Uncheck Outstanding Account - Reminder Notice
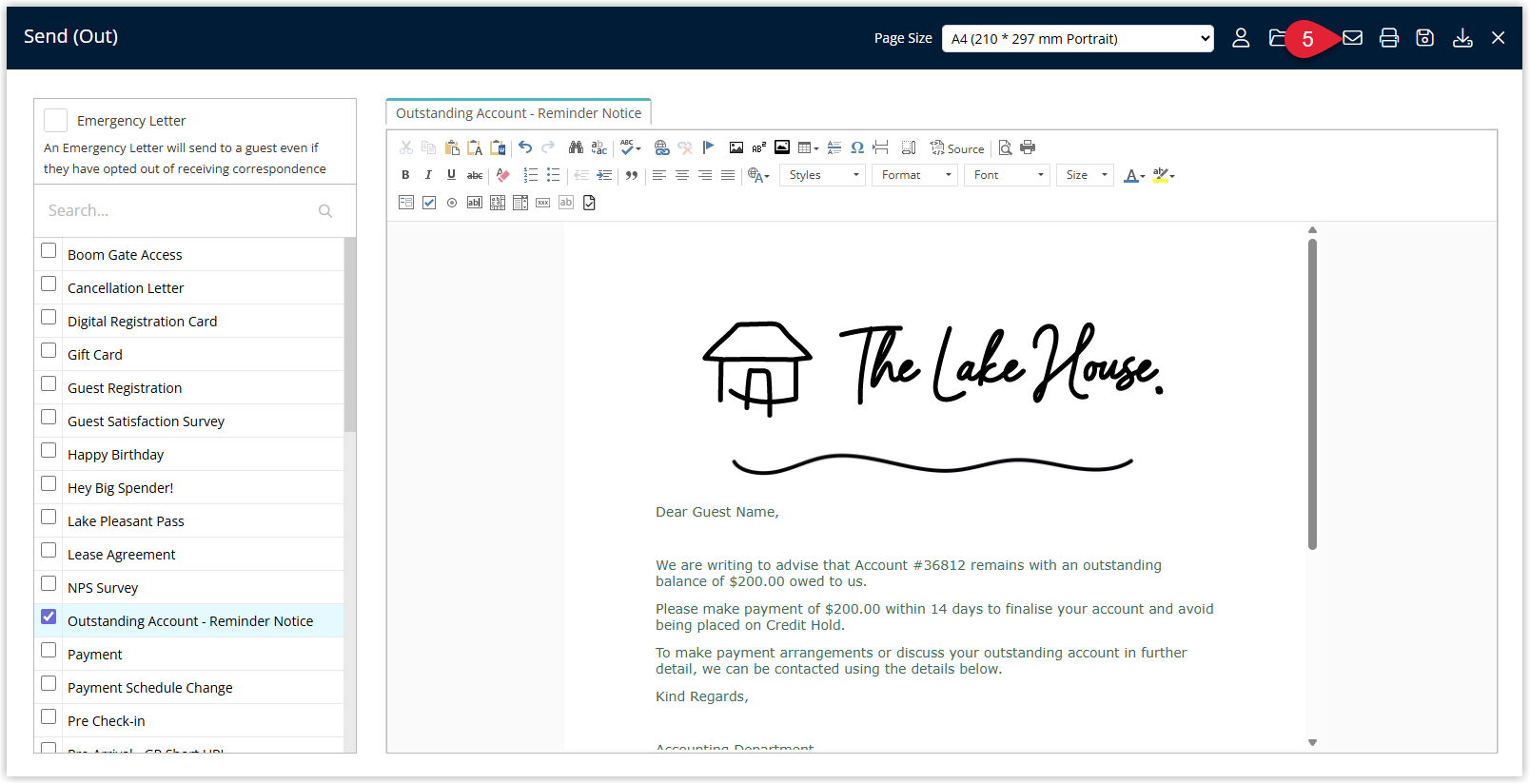 [x=49, y=617]
